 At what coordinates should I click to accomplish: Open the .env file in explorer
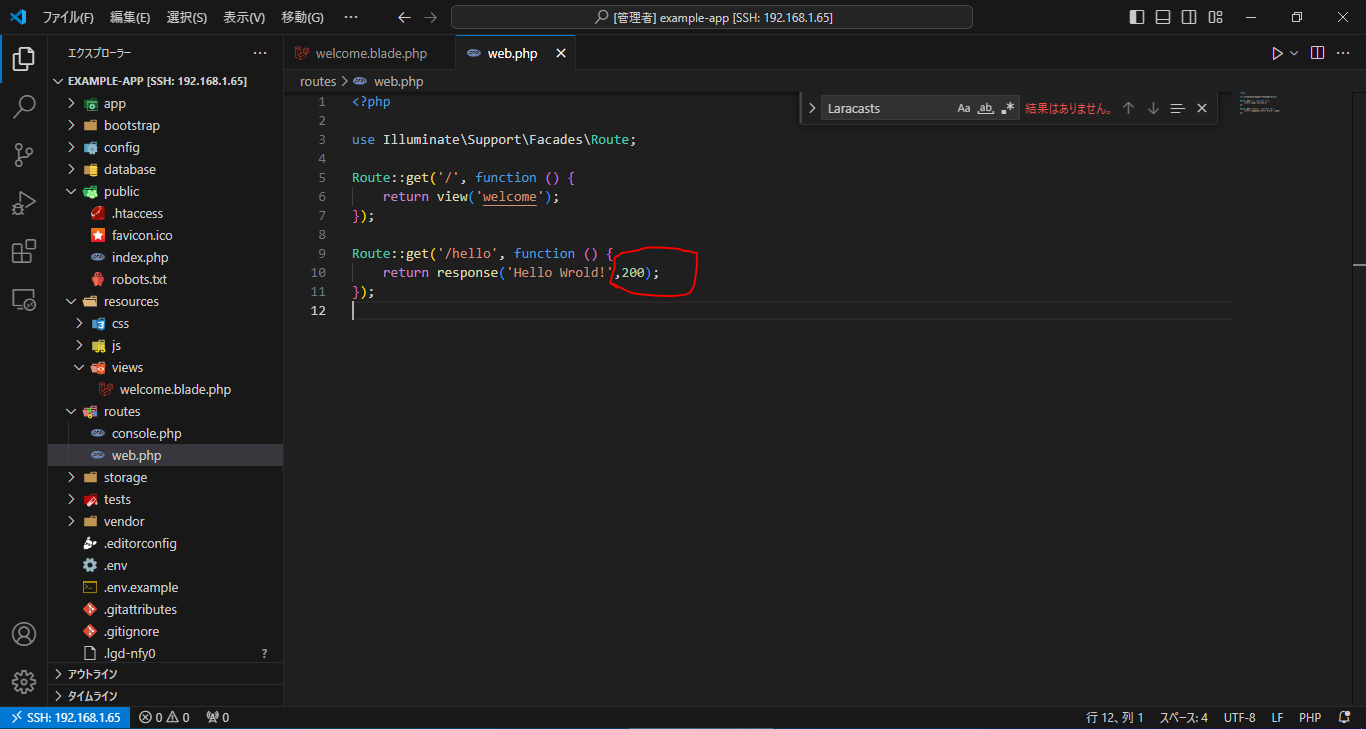pyautogui.click(x=166, y=565)
